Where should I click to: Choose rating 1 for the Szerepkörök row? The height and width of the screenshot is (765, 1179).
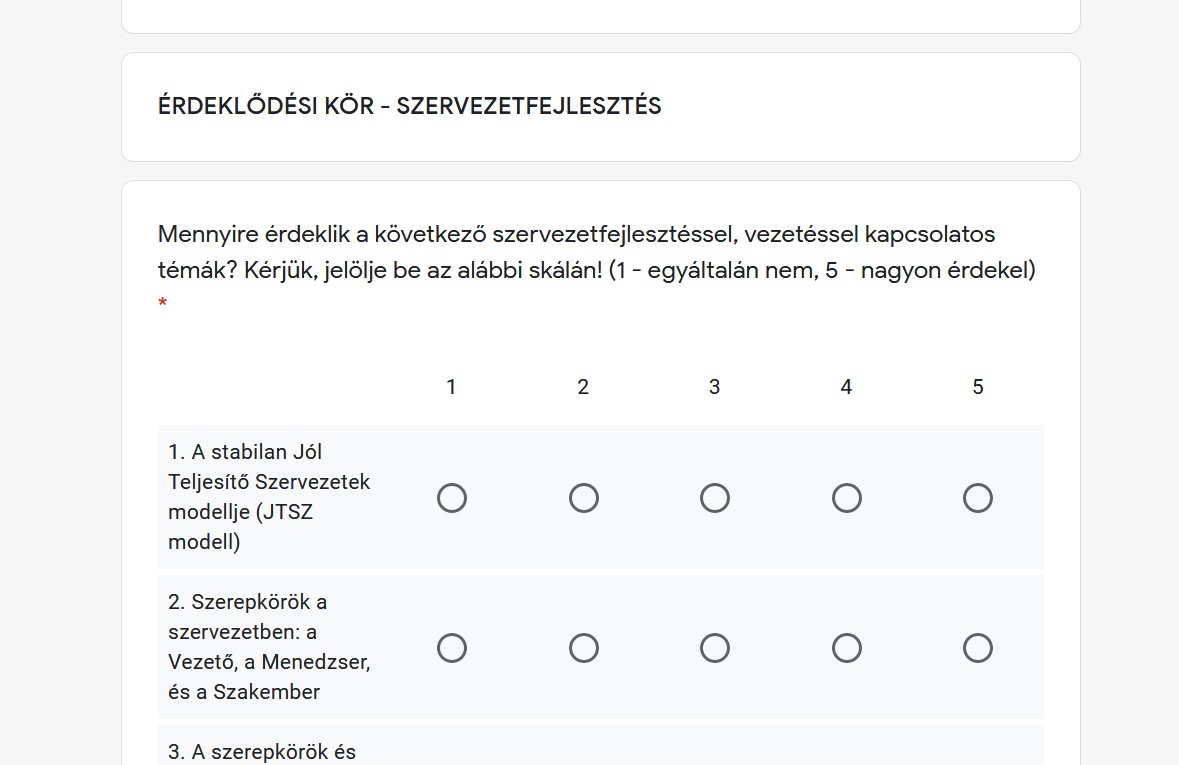tap(451, 648)
